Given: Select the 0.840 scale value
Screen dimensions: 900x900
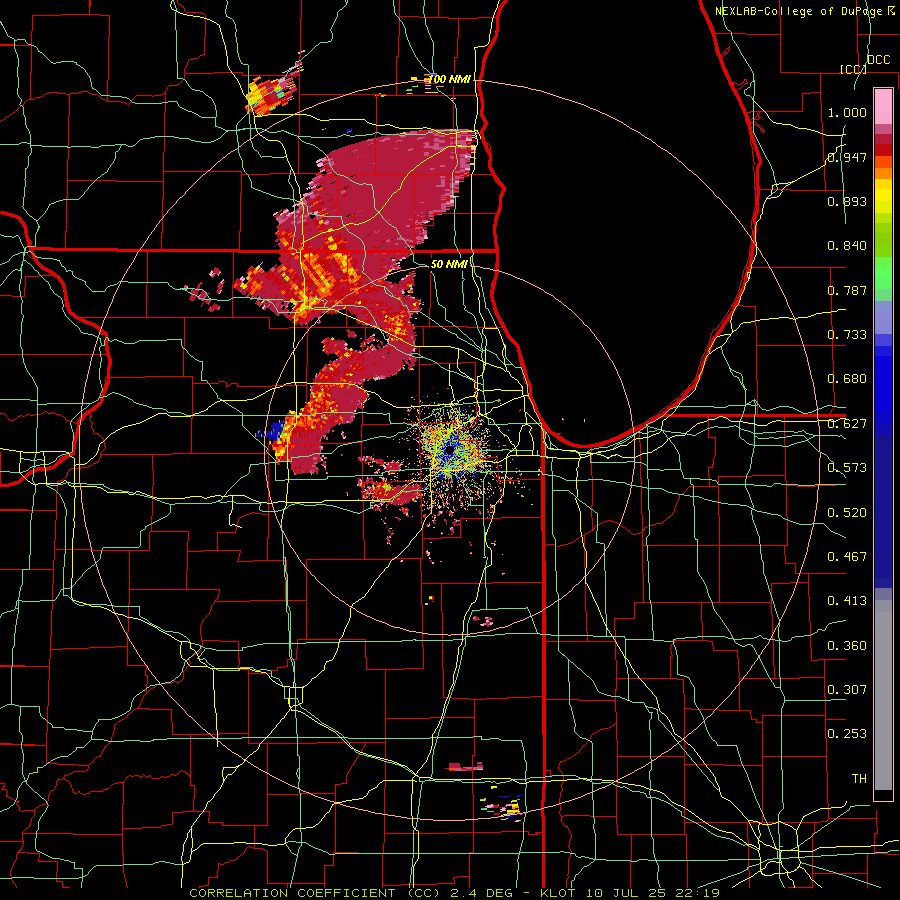Looking at the screenshot, I should point(847,246).
